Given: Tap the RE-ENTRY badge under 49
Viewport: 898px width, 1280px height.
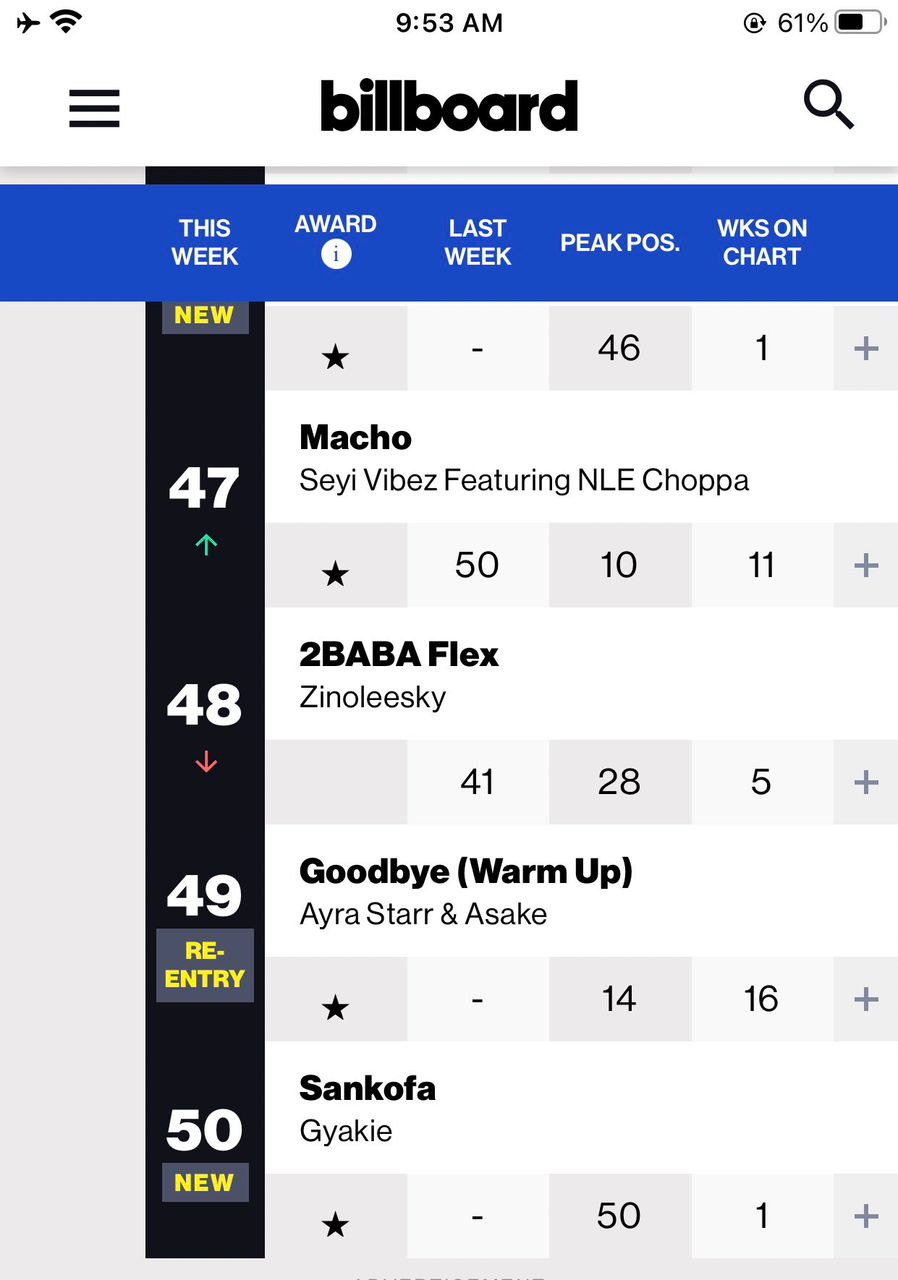Looking at the screenshot, I should [x=205, y=965].
